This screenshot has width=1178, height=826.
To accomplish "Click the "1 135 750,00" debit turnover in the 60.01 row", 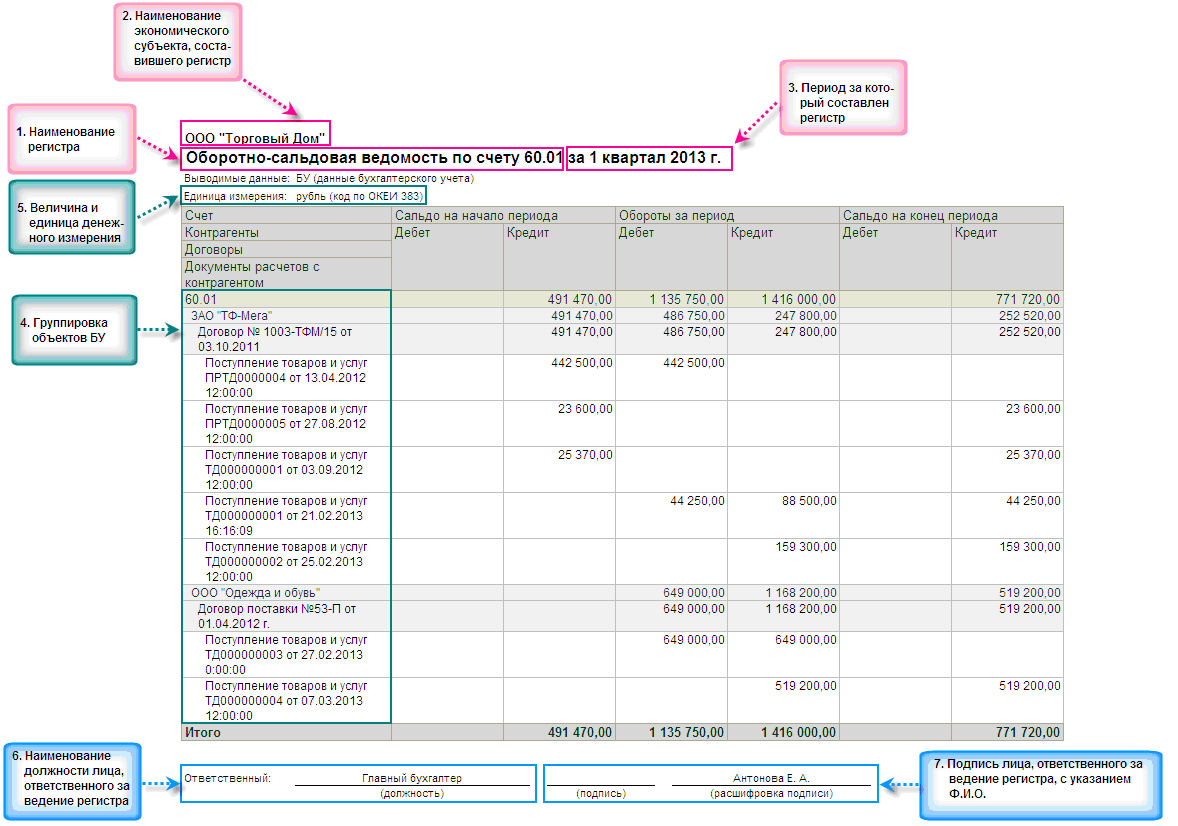I will pyautogui.click(x=687, y=299).
